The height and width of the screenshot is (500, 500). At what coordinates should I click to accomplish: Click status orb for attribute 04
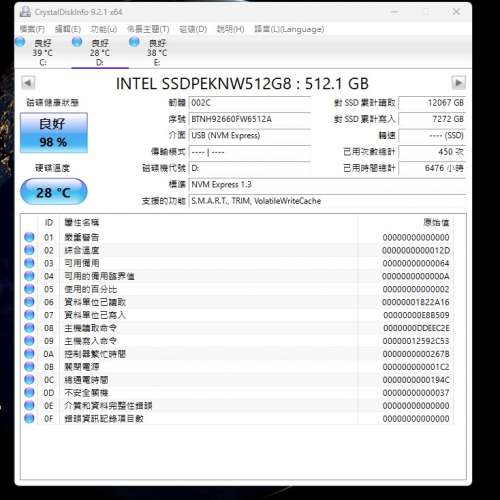(x=29, y=276)
